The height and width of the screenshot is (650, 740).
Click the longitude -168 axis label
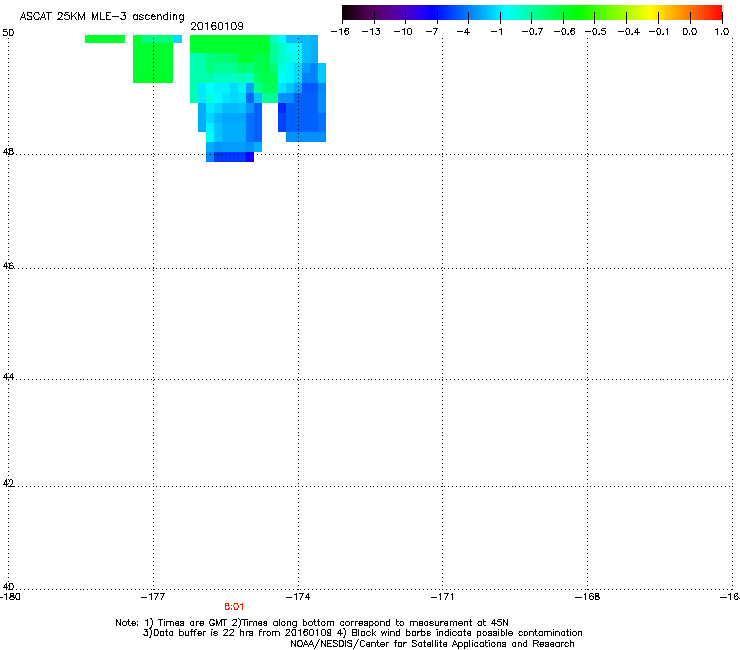(588, 597)
